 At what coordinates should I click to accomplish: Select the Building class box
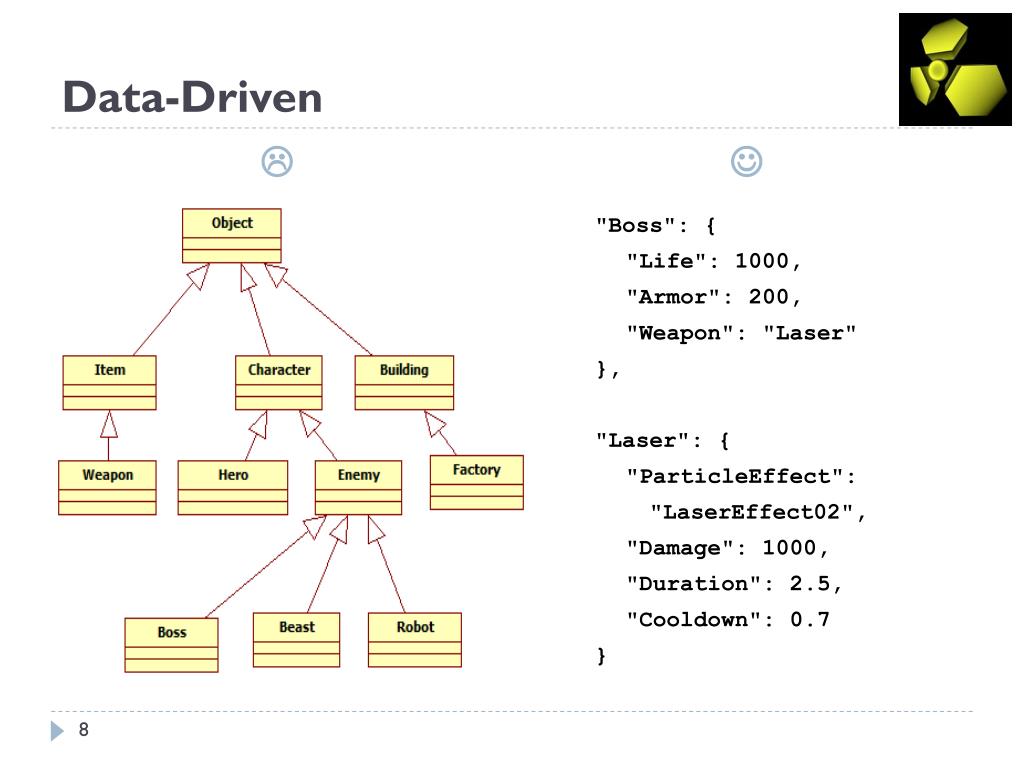click(404, 383)
